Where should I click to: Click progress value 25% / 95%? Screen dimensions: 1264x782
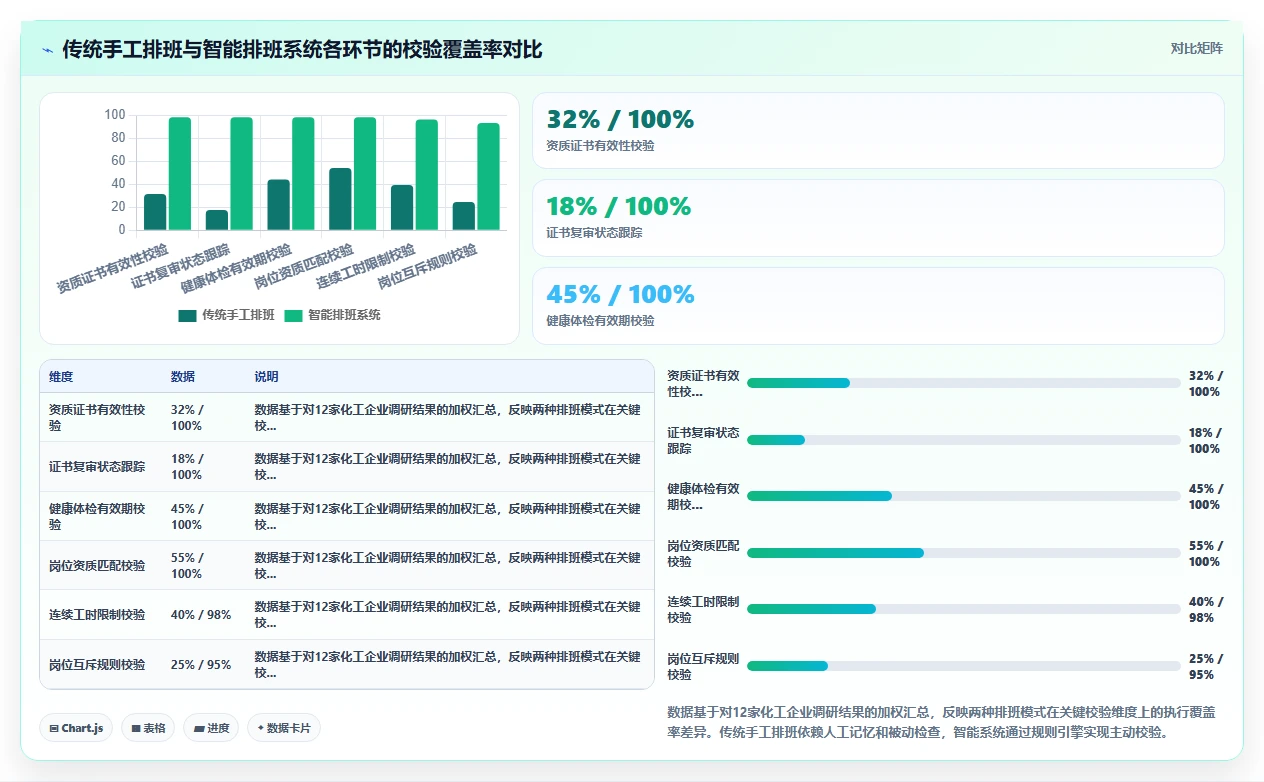(x=1205, y=666)
